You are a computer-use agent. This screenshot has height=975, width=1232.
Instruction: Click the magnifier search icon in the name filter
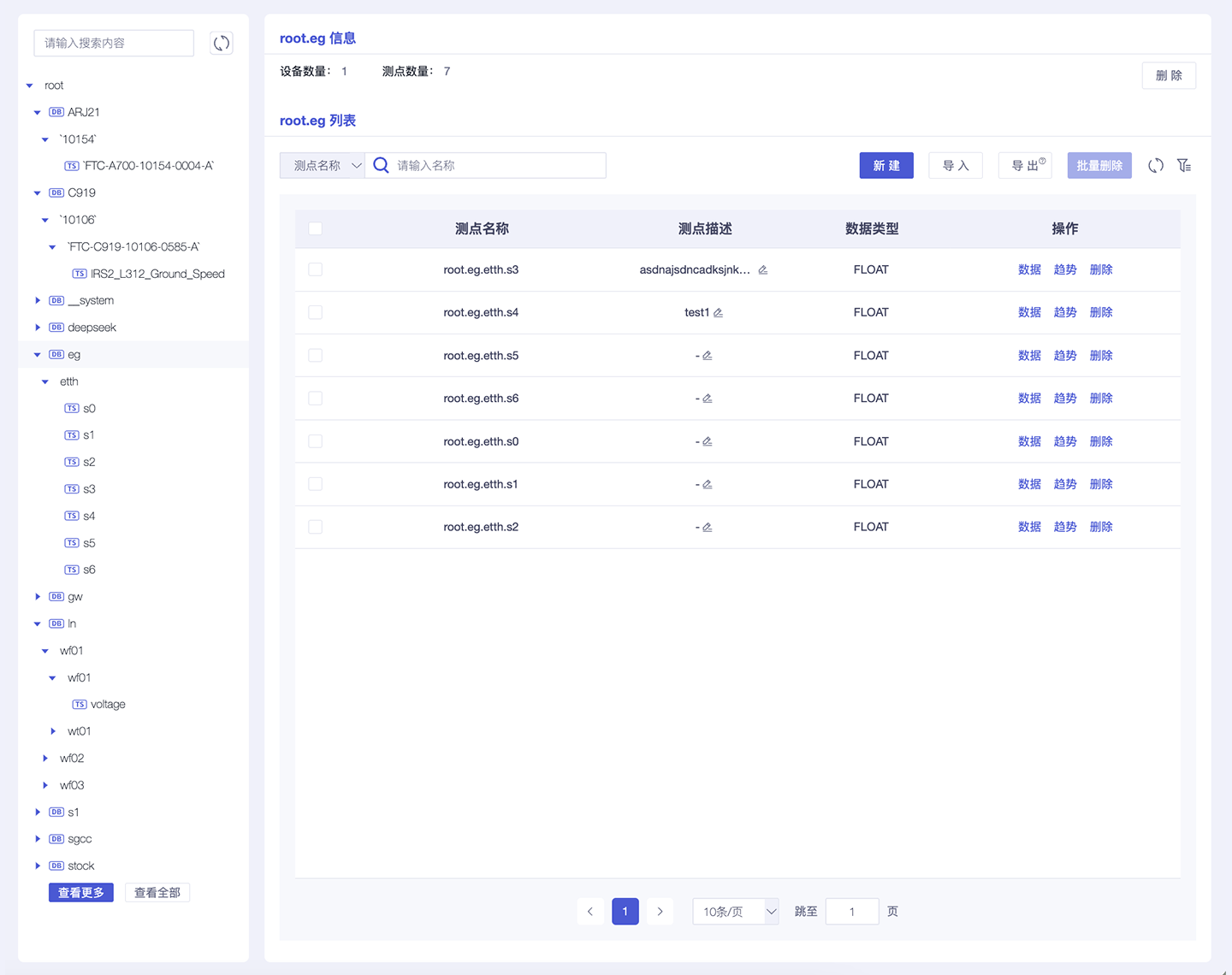(382, 166)
